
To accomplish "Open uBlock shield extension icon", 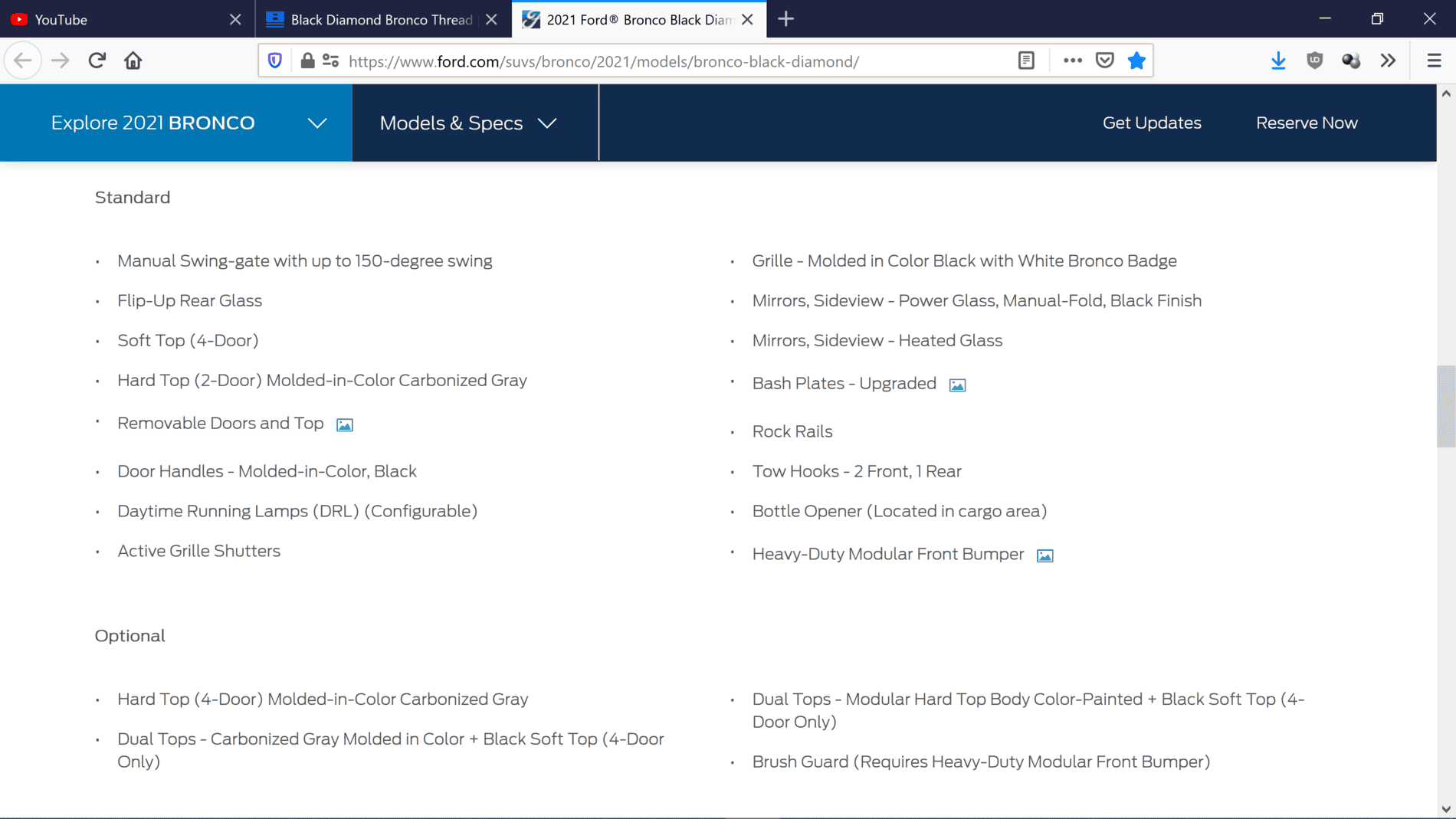I will point(1315,61).
